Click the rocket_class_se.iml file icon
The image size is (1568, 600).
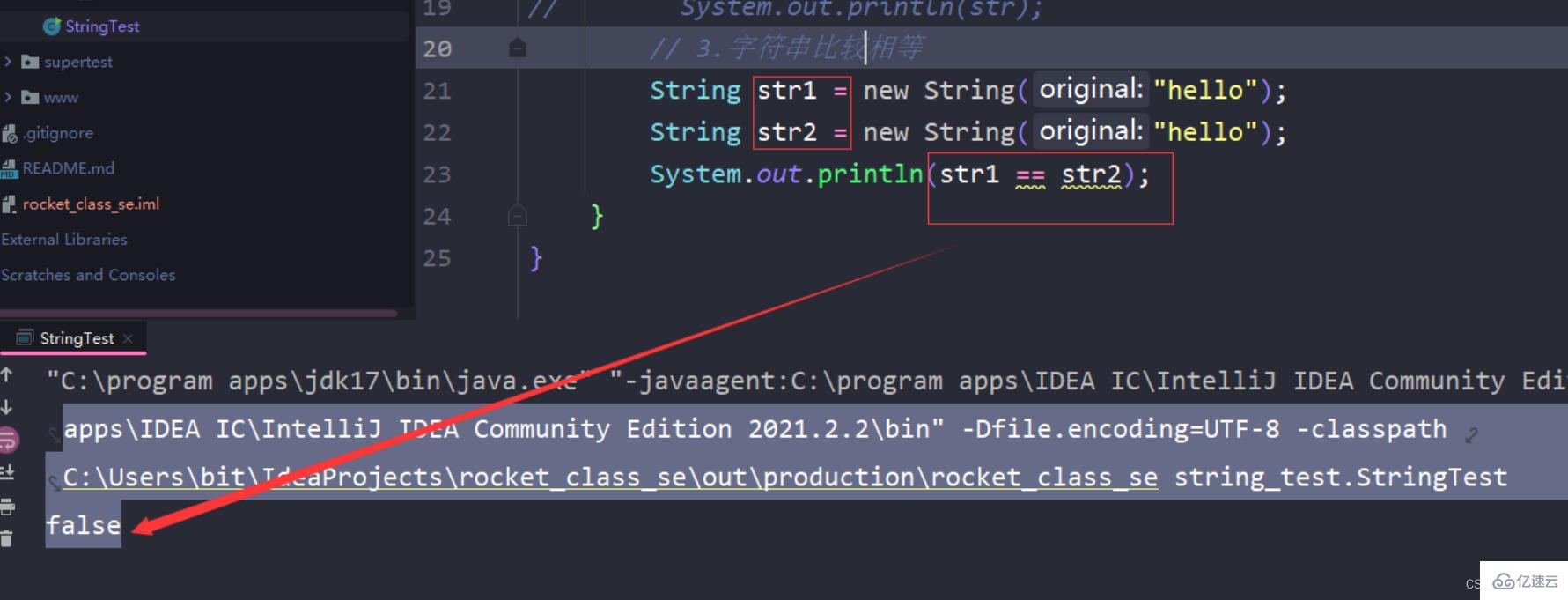(x=10, y=204)
